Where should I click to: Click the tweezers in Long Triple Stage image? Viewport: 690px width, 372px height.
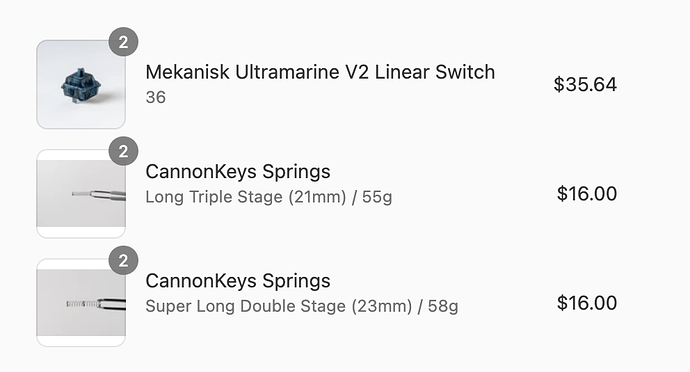pos(108,195)
